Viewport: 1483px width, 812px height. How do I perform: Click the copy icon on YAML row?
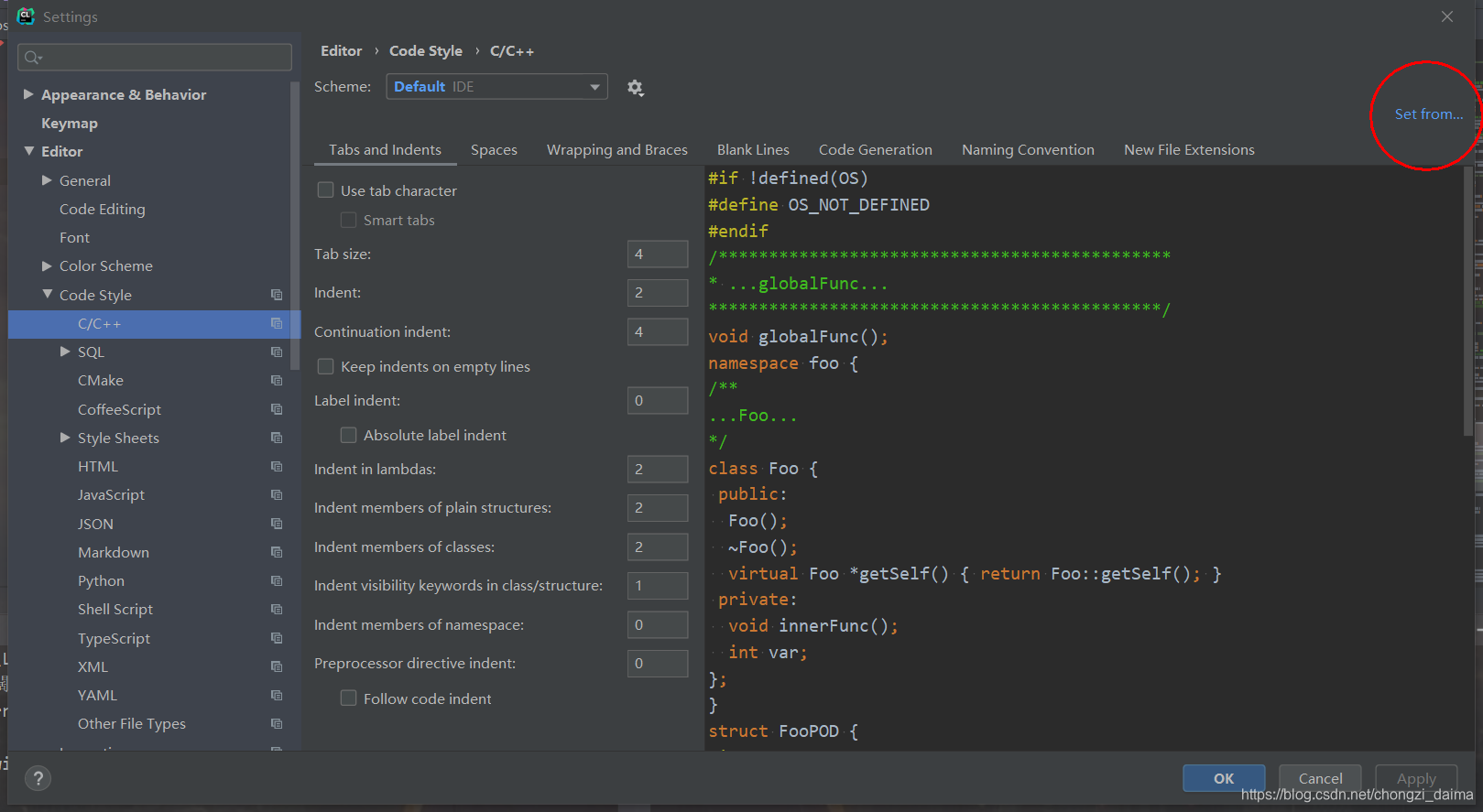point(277,695)
